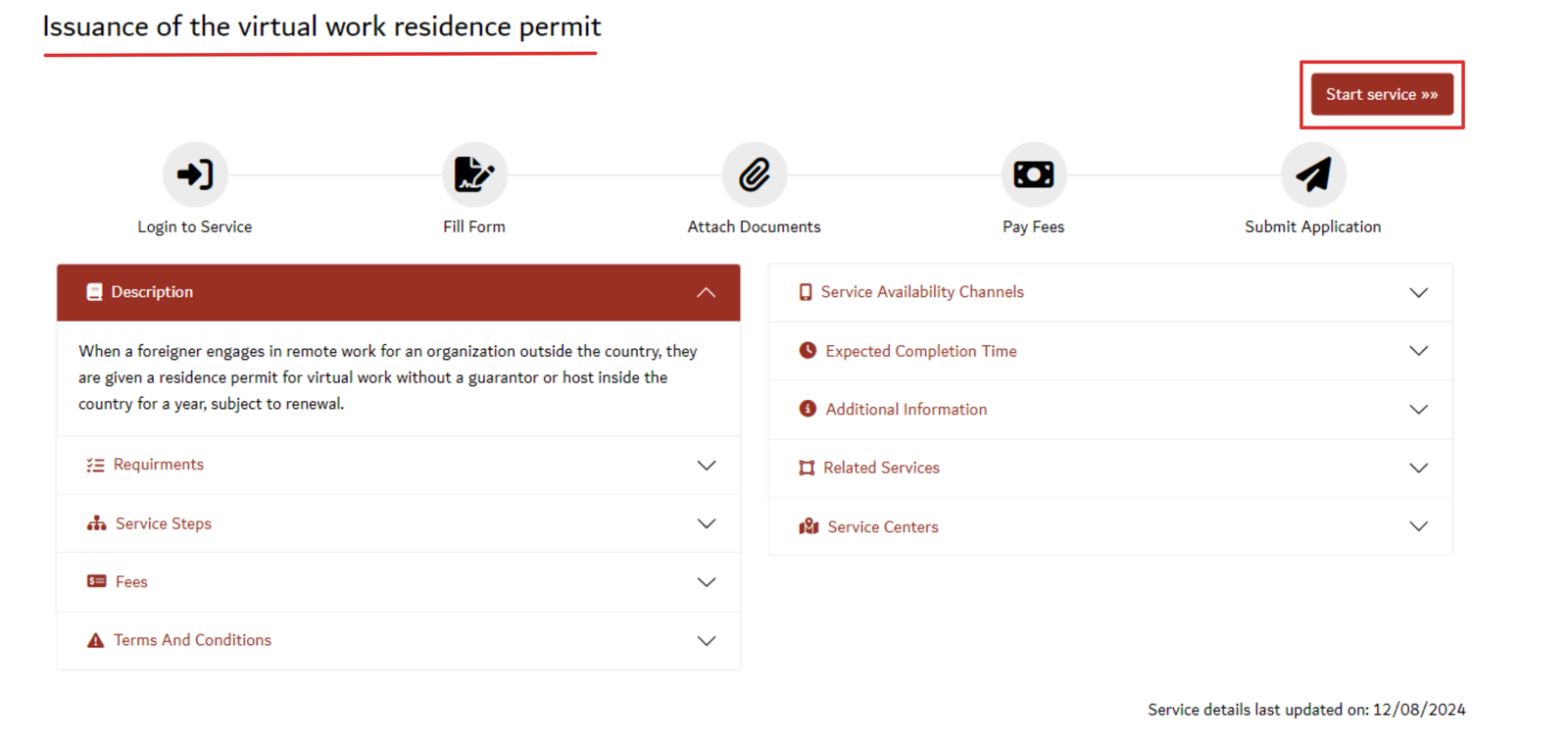1568x745 pixels.
Task: Click the Service Steps hierarchy icon
Action: tap(96, 523)
